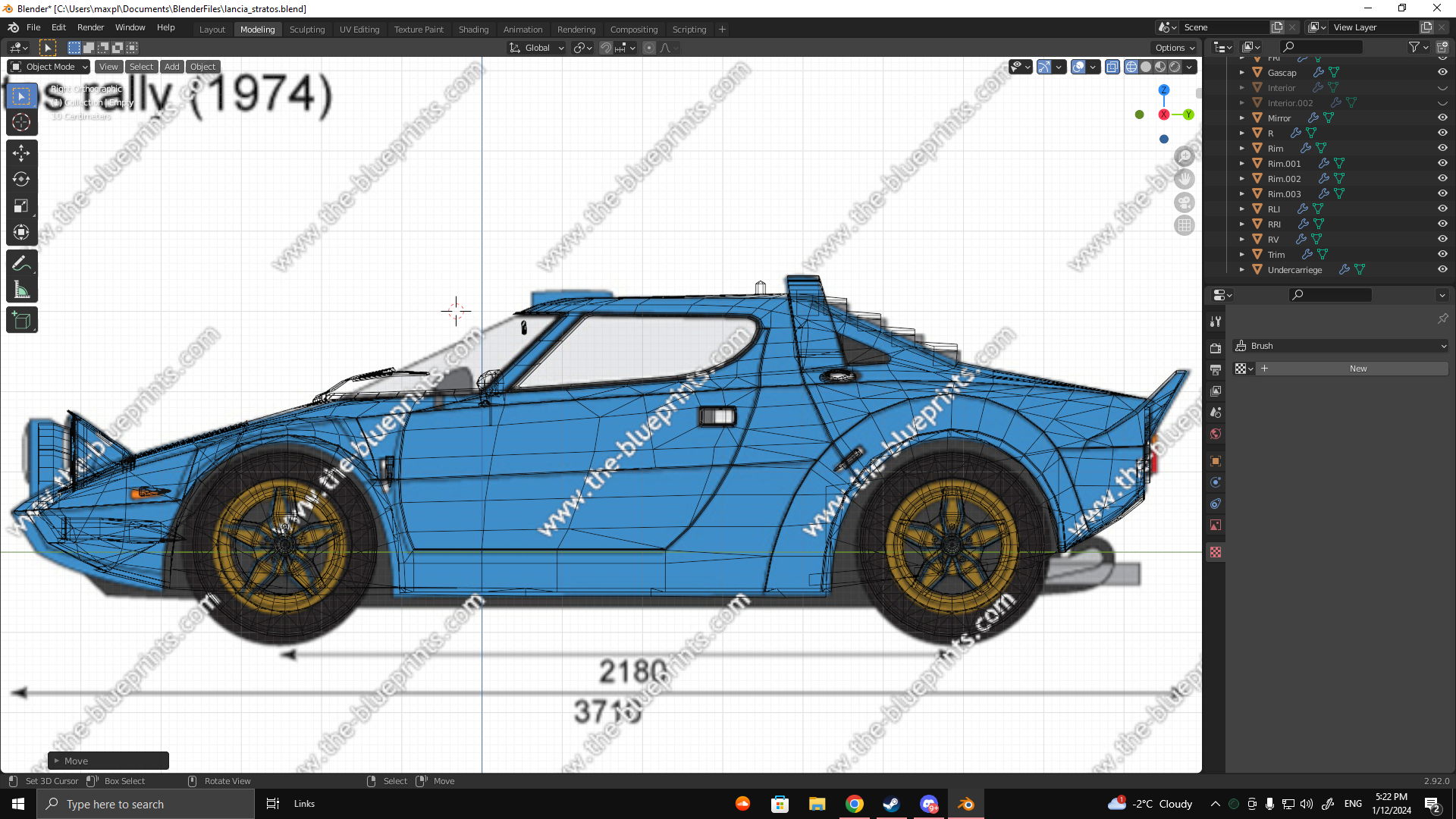
Task: Toggle X-ray display mode
Action: (1112, 67)
